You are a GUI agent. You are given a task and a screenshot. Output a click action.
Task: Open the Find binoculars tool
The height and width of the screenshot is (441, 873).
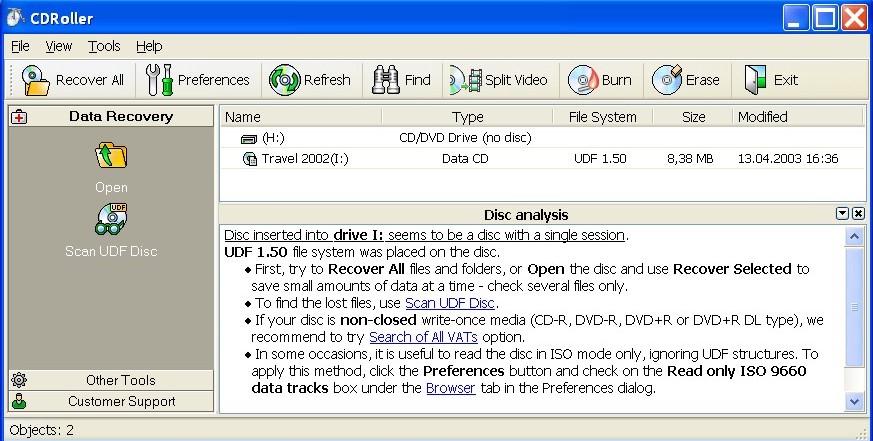(385, 80)
